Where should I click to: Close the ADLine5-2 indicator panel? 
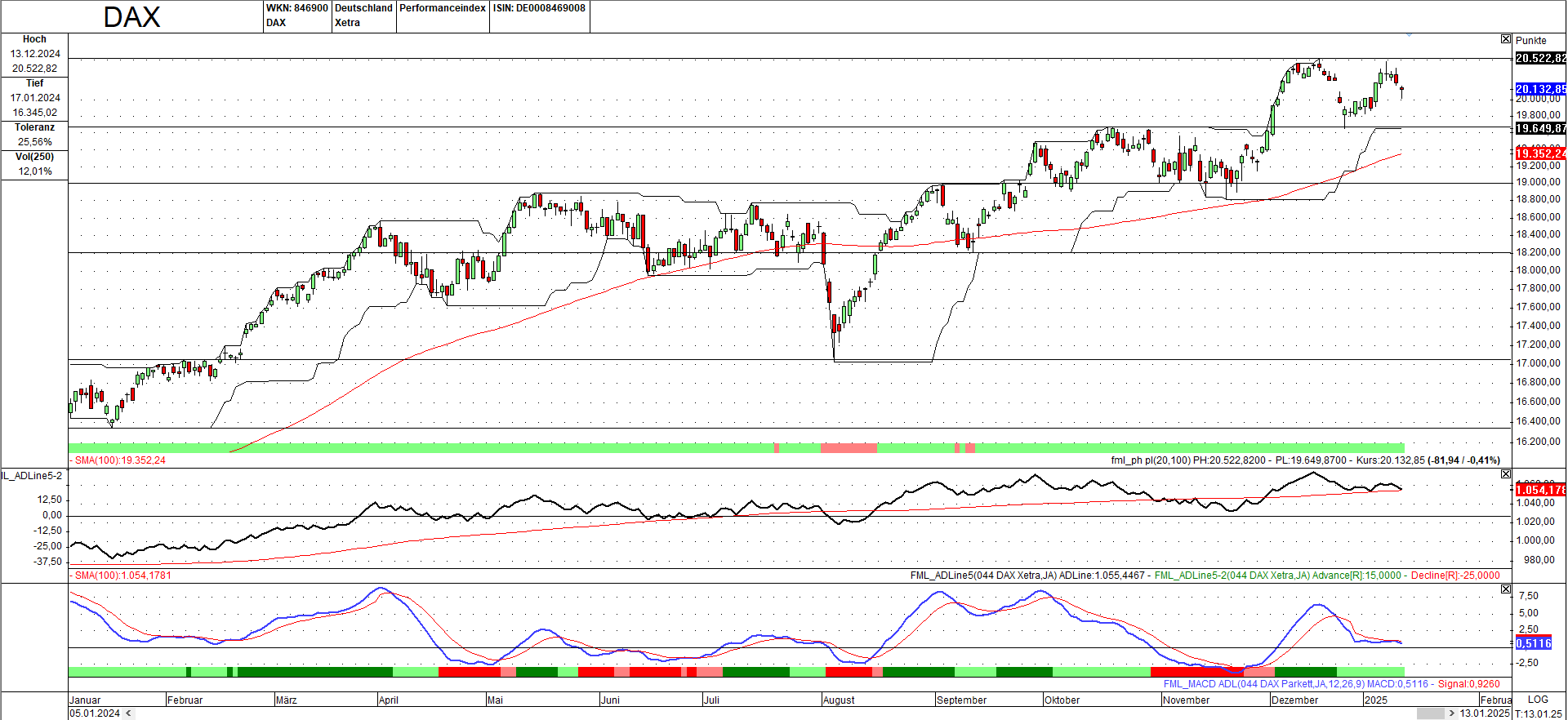[x=1506, y=474]
